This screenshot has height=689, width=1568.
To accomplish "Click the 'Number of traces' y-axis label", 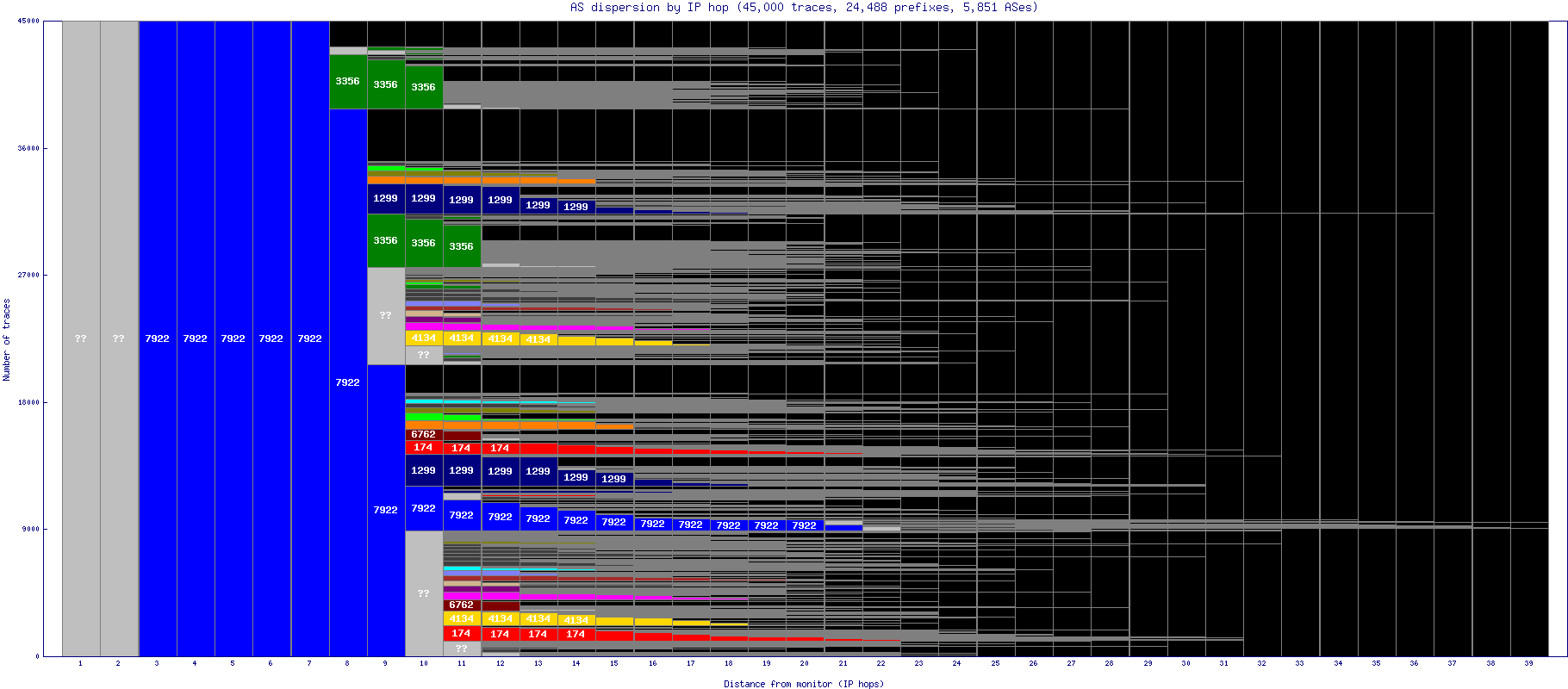I will point(7,339).
